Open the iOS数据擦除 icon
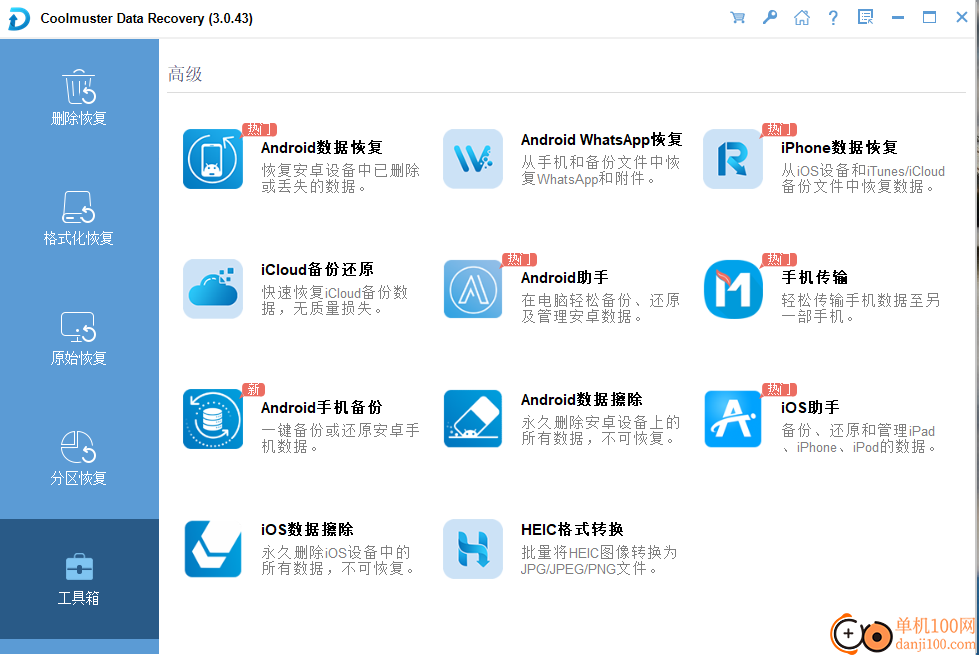This screenshot has width=979, height=655. tap(213, 549)
